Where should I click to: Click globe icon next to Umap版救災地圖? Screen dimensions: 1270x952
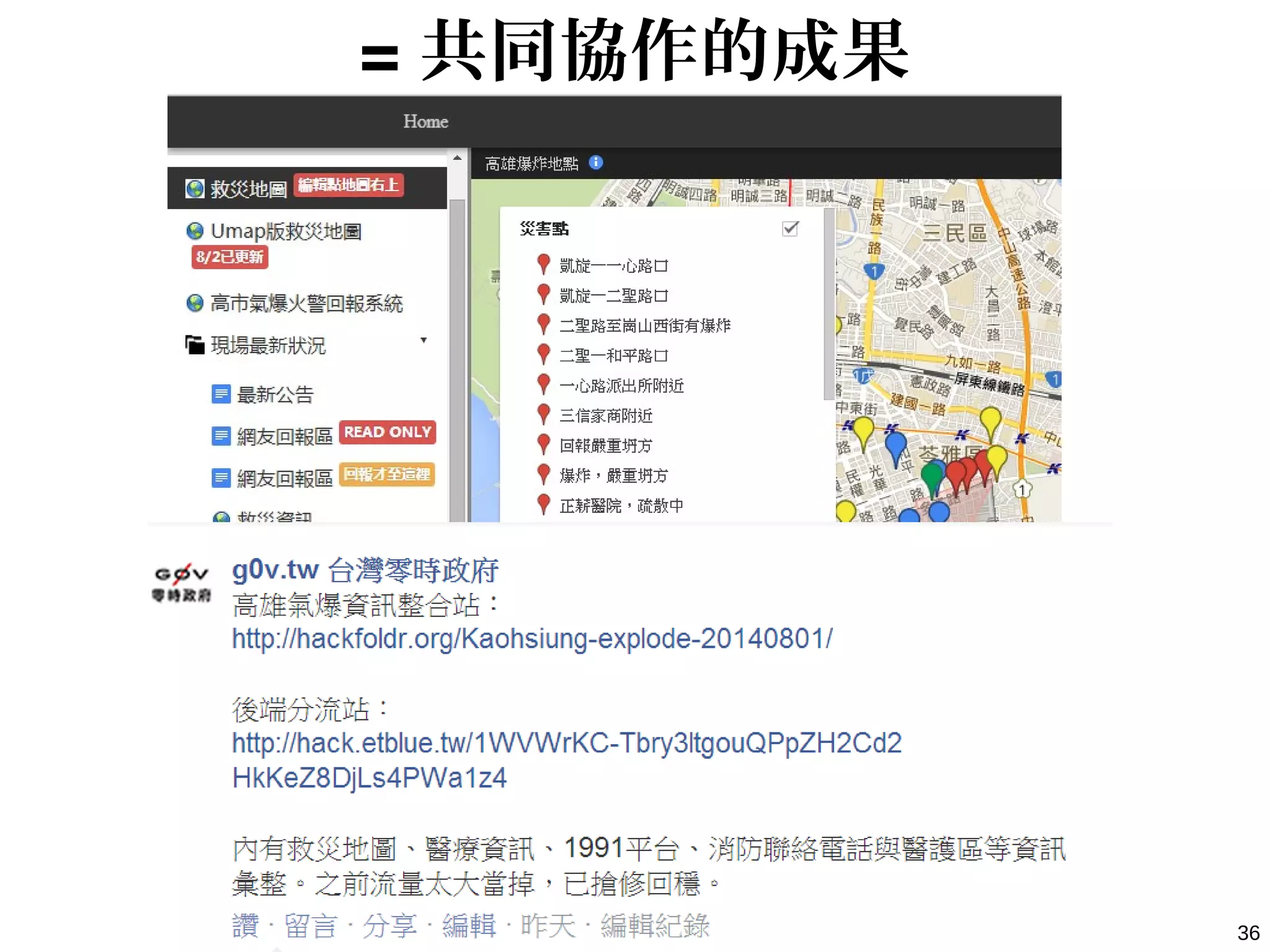pos(195,231)
